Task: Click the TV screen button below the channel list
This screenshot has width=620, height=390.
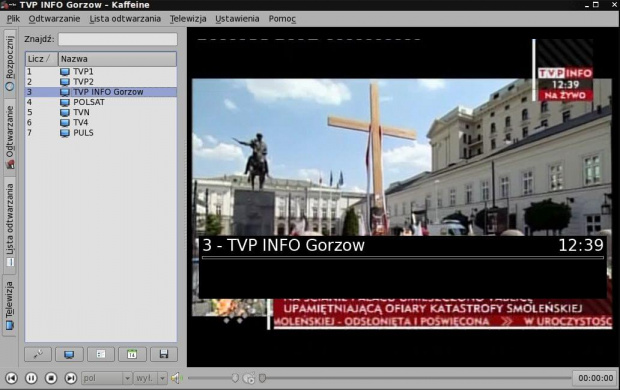Action: click(69, 354)
